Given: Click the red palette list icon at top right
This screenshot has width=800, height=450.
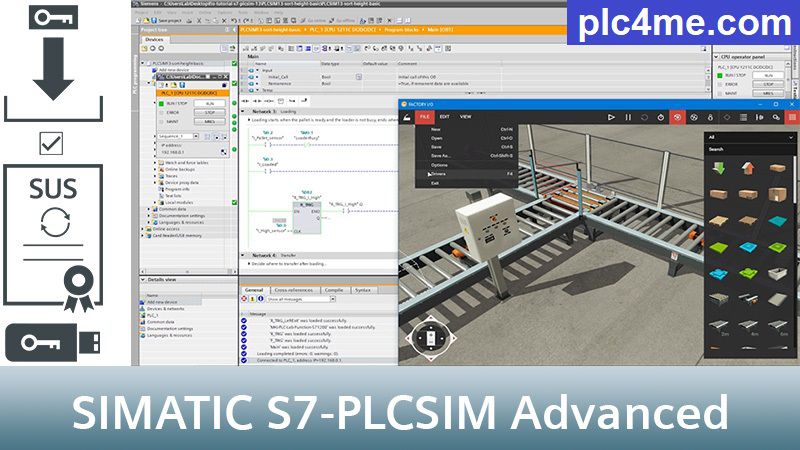Looking at the screenshot, I should click(x=788, y=117).
